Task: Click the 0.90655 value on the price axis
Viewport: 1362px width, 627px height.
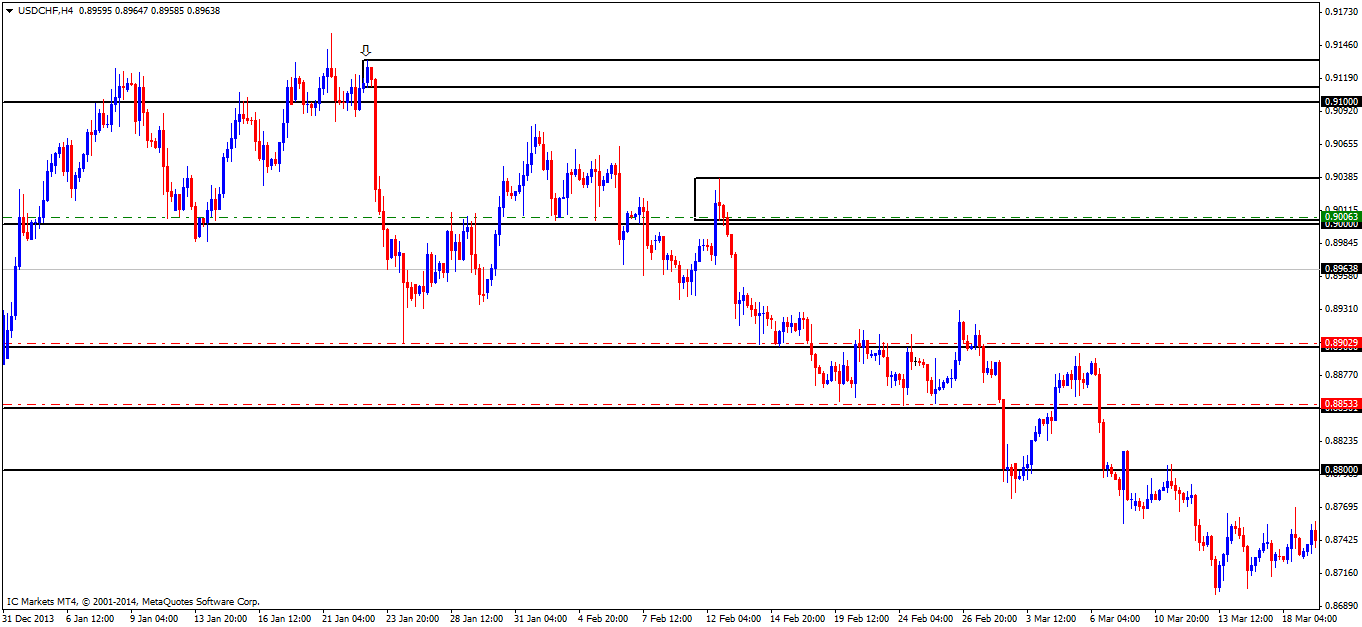Action: [x=1341, y=144]
